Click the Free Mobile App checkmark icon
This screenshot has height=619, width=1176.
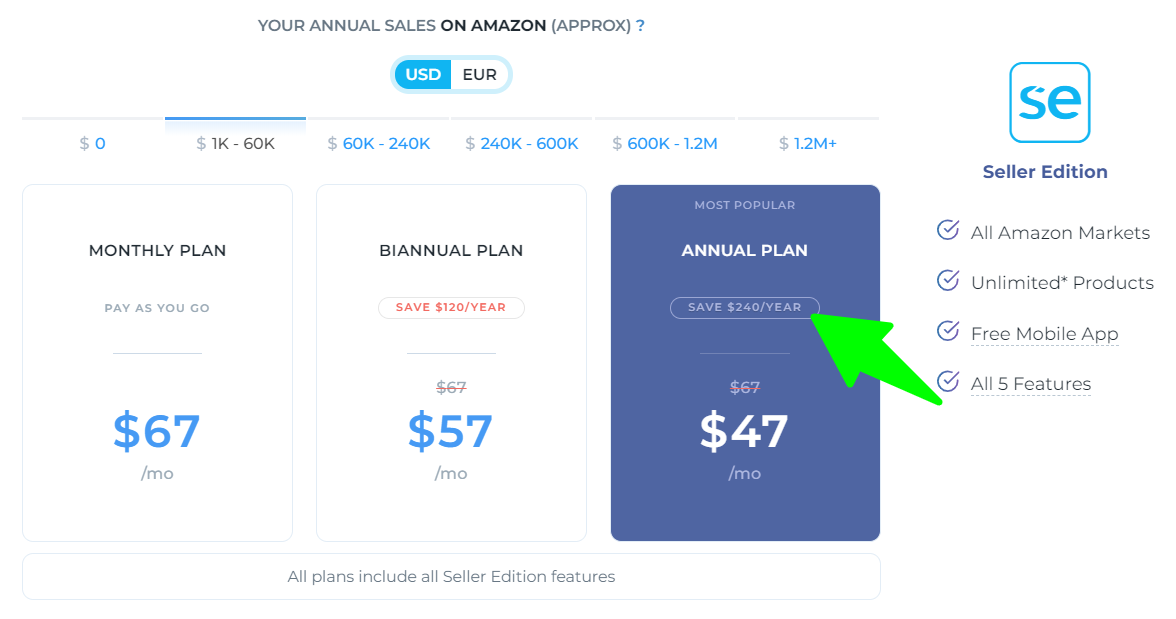(x=948, y=332)
